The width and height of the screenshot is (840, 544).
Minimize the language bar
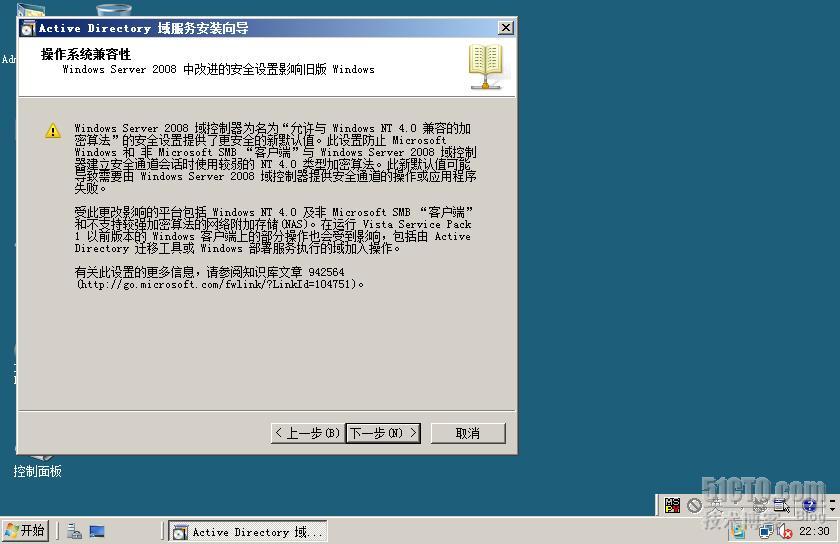(832, 501)
